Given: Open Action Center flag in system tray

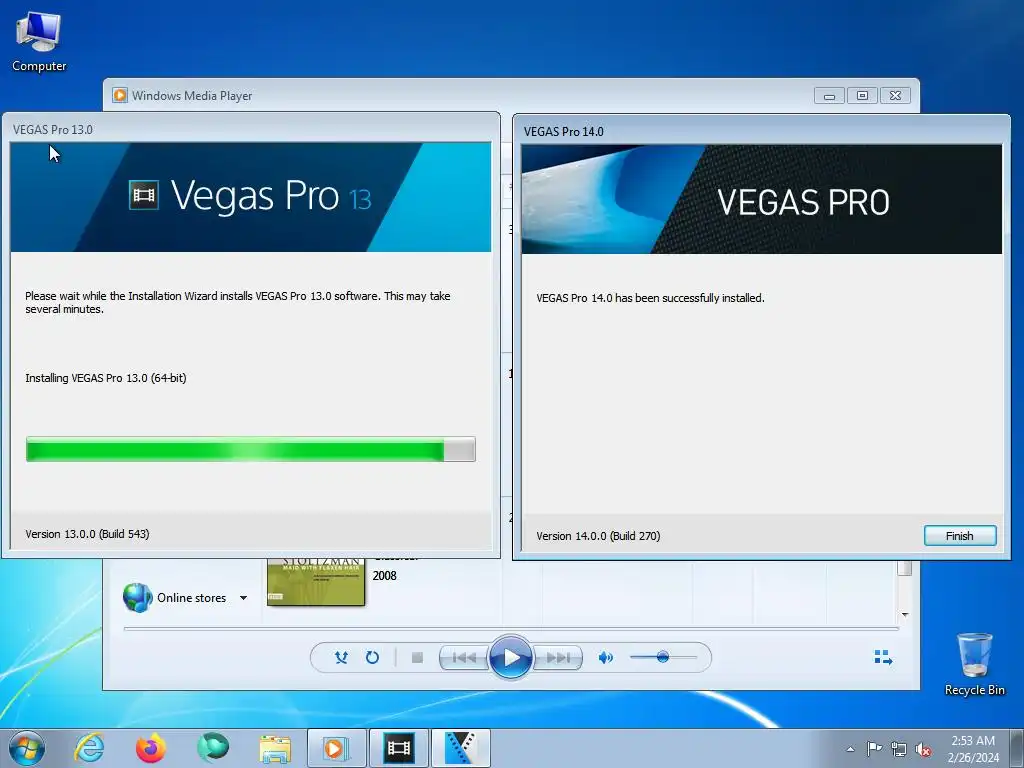Looking at the screenshot, I should coord(874,748).
